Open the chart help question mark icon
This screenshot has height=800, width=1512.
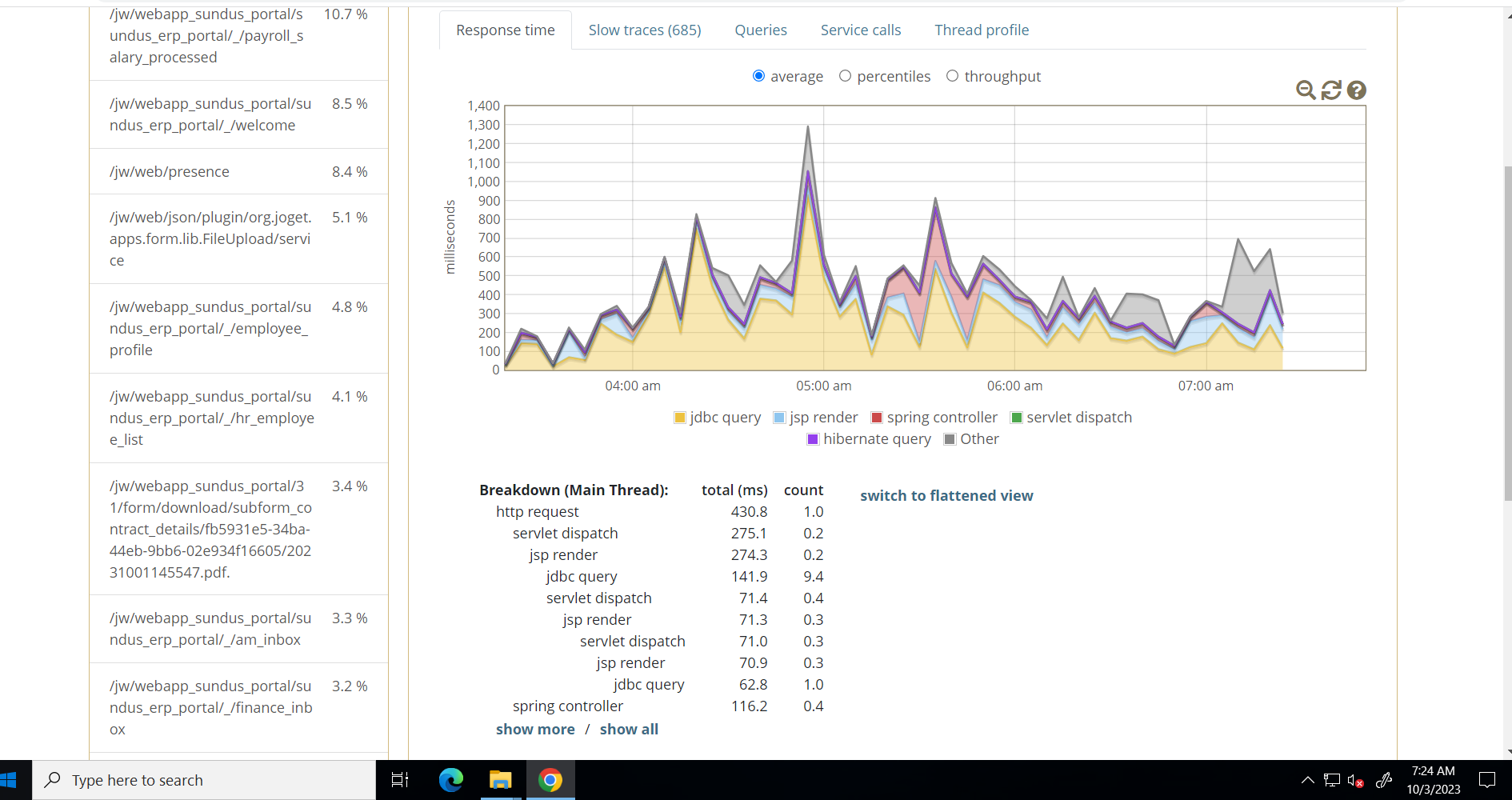pos(1356,90)
